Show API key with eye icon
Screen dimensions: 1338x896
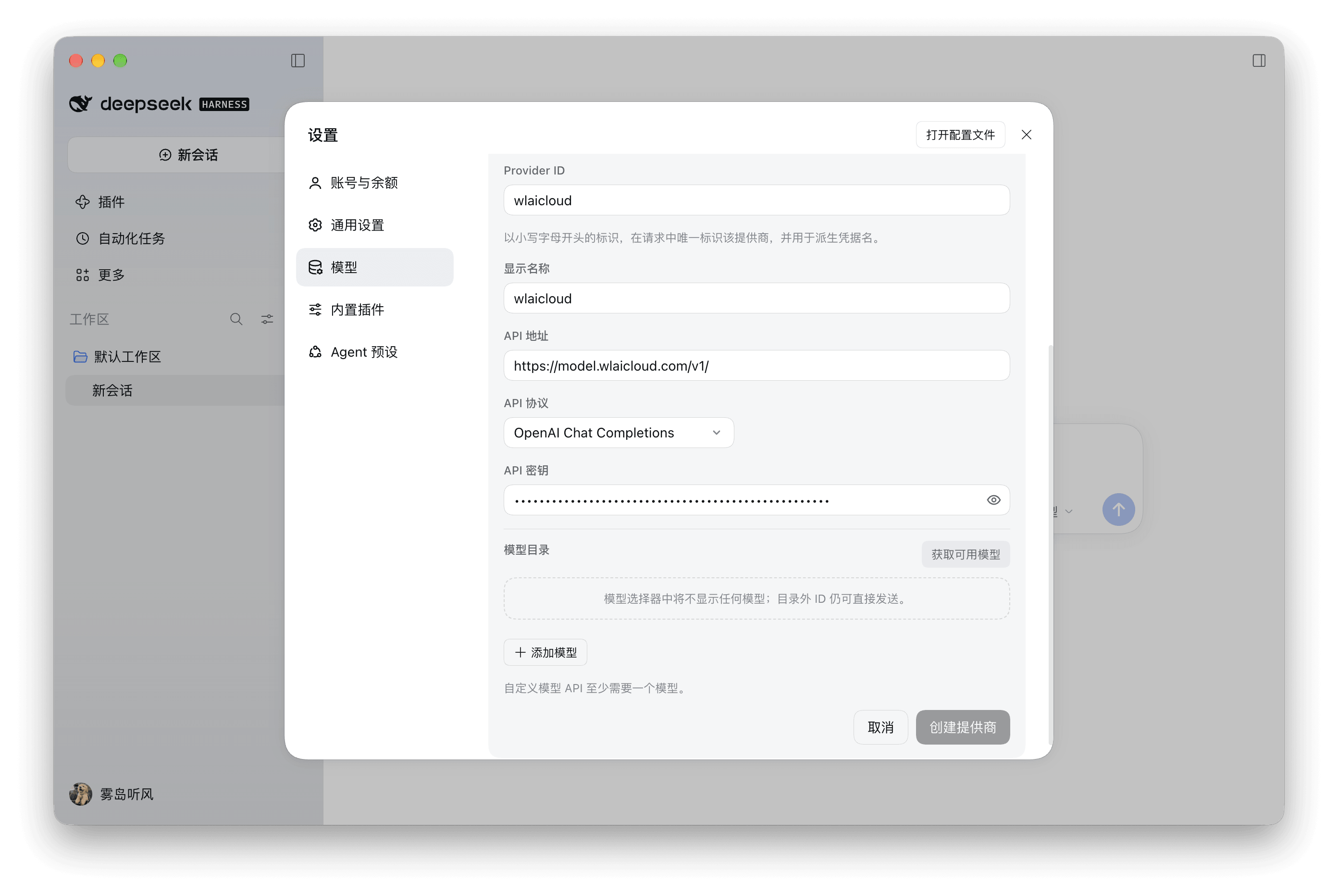(993, 500)
